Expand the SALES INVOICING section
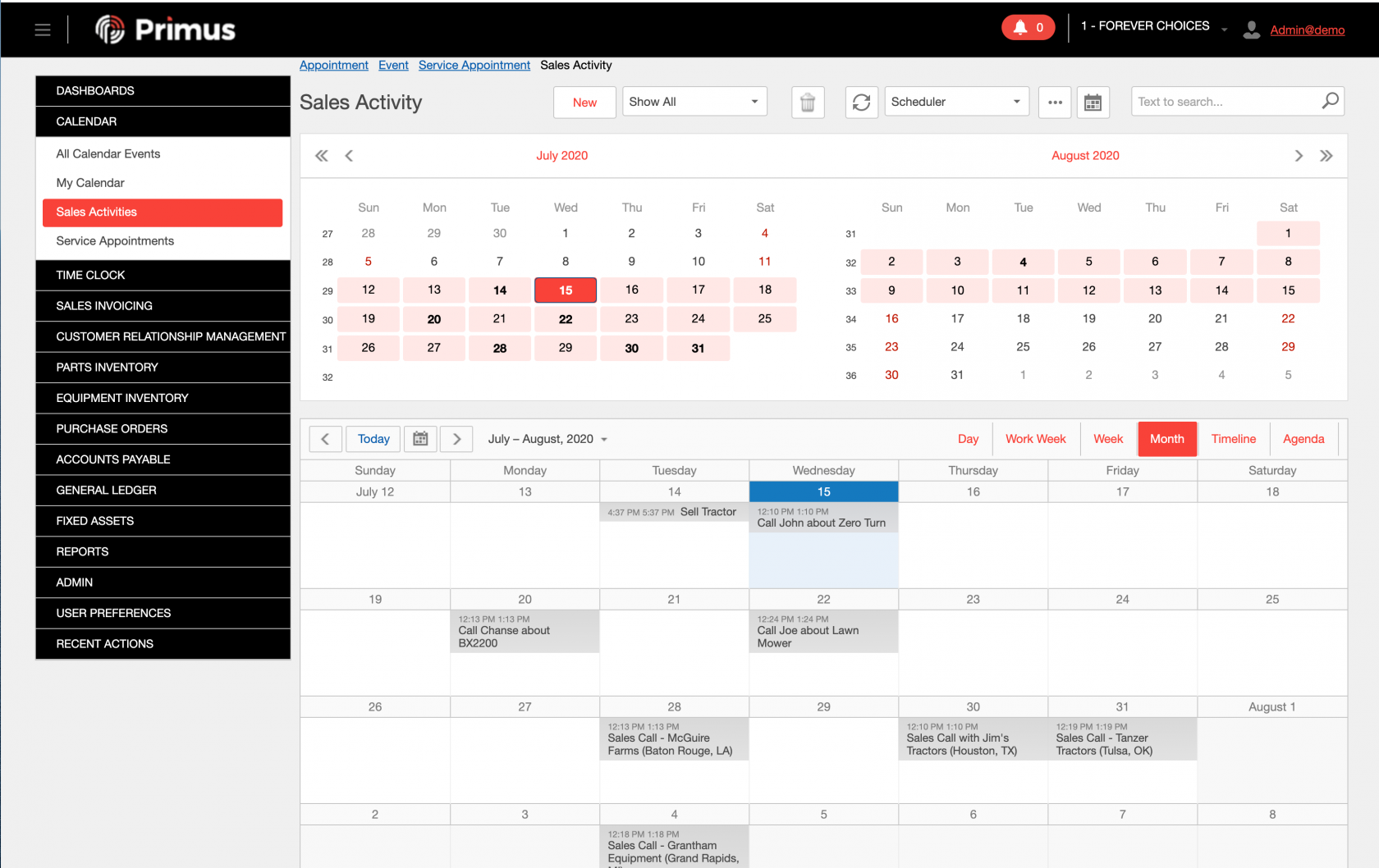This screenshot has width=1379, height=868. (x=163, y=306)
